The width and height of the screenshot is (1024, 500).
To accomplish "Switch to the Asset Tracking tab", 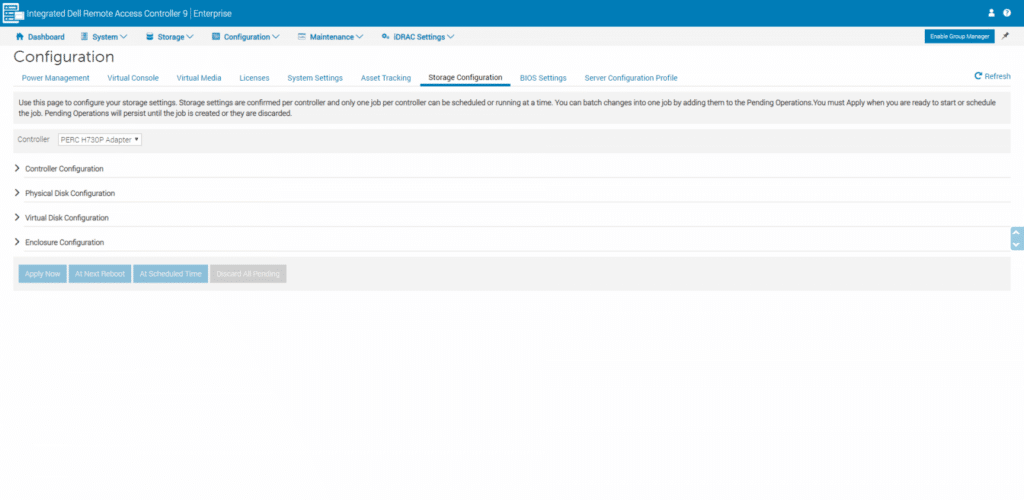I will pyautogui.click(x=386, y=78).
